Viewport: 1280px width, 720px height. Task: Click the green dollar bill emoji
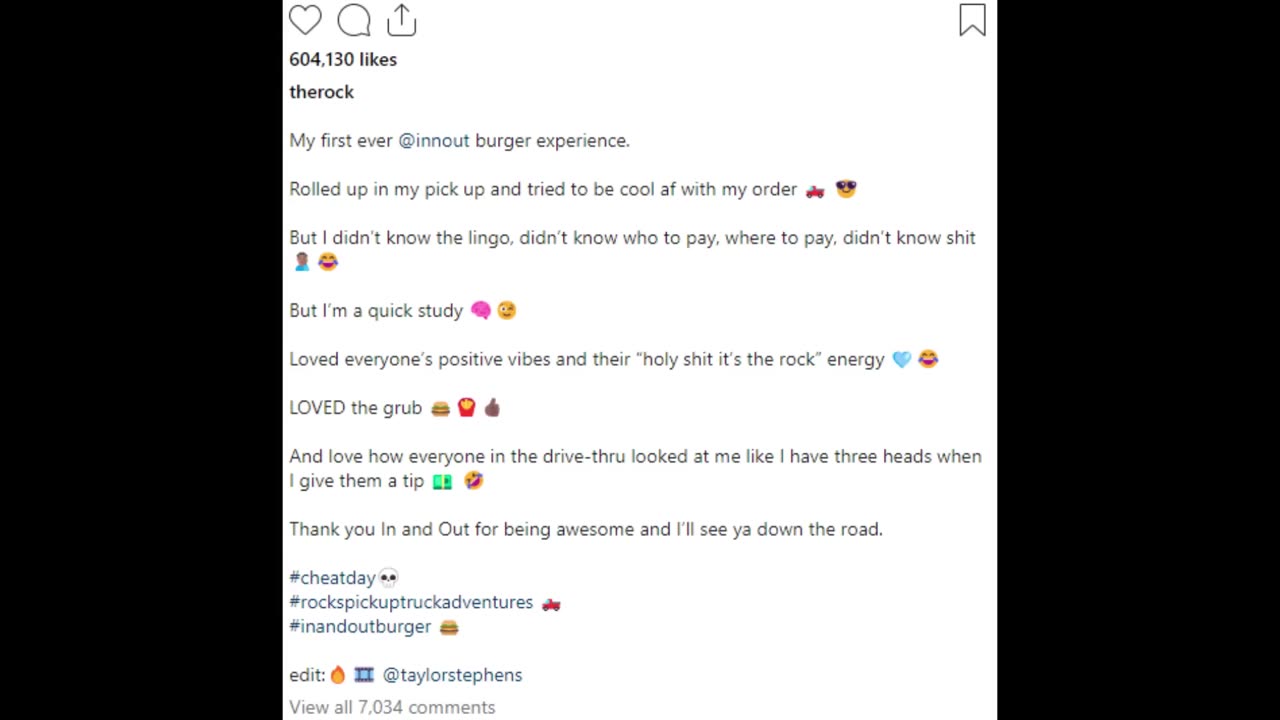[442, 481]
